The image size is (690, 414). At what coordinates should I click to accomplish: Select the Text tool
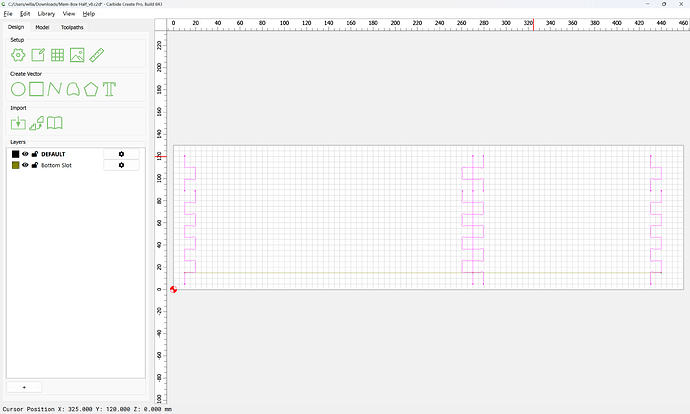point(109,89)
